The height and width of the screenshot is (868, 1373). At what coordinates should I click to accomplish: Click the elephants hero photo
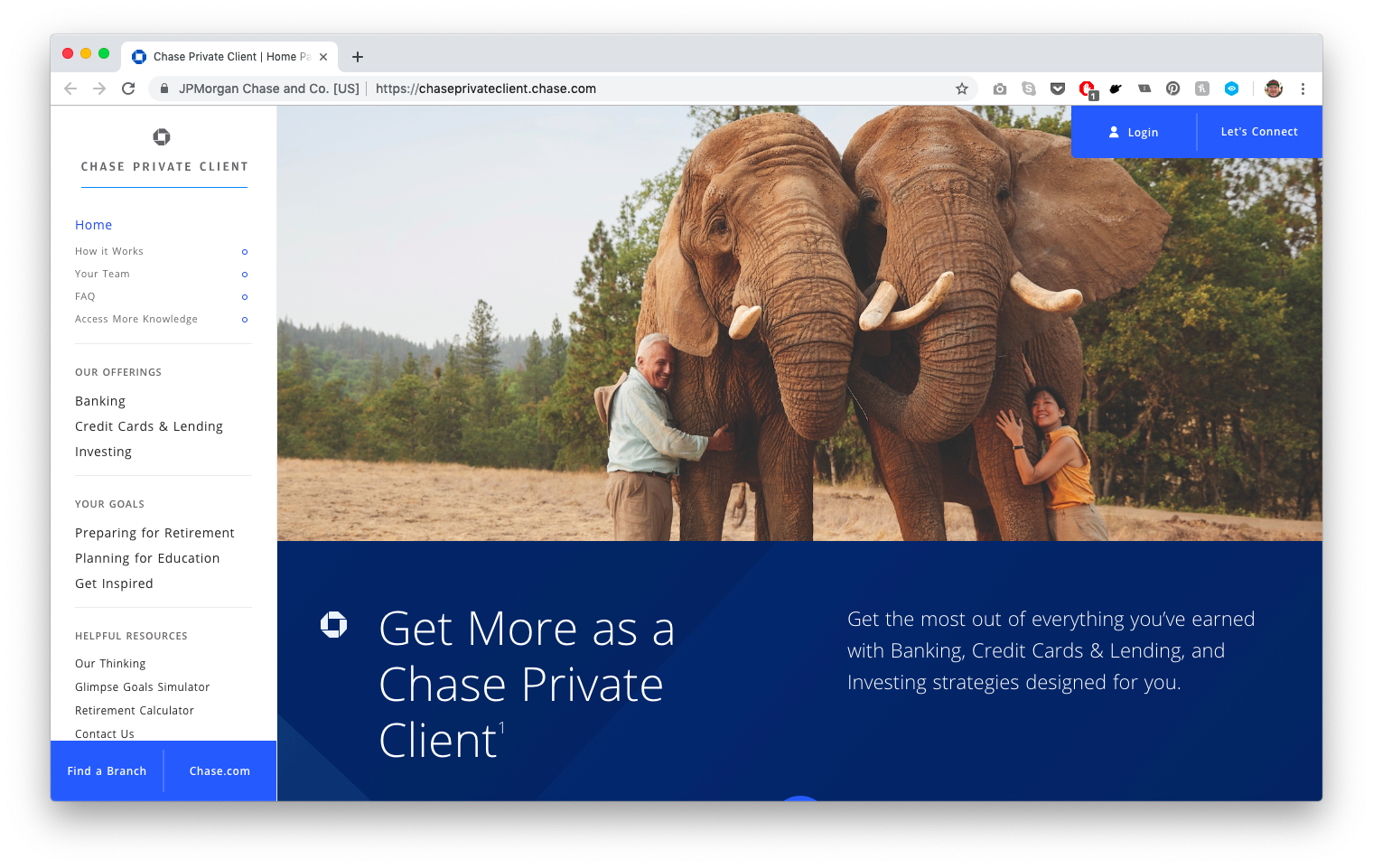[799, 323]
